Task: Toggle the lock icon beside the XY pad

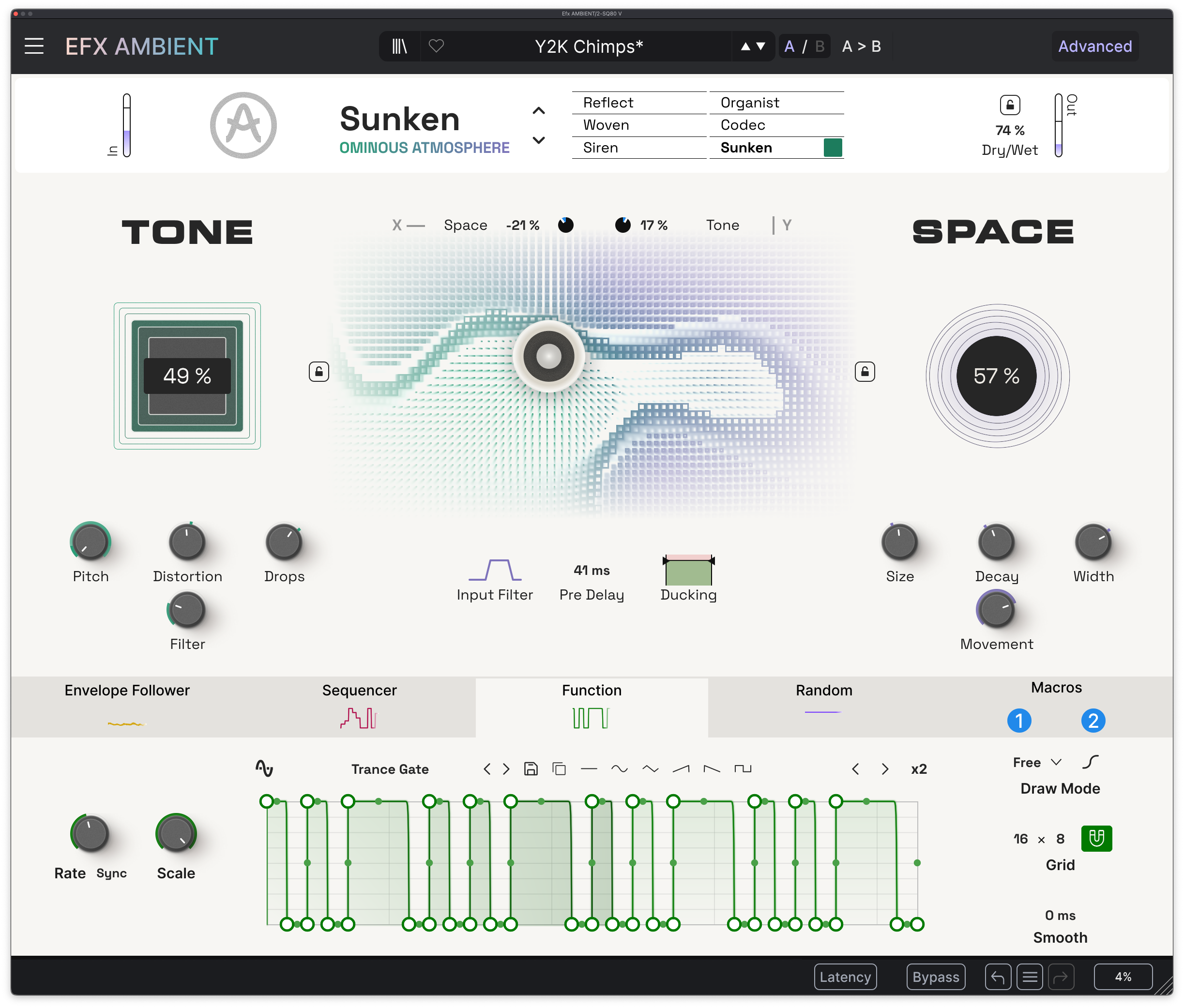Action: [x=319, y=372]
